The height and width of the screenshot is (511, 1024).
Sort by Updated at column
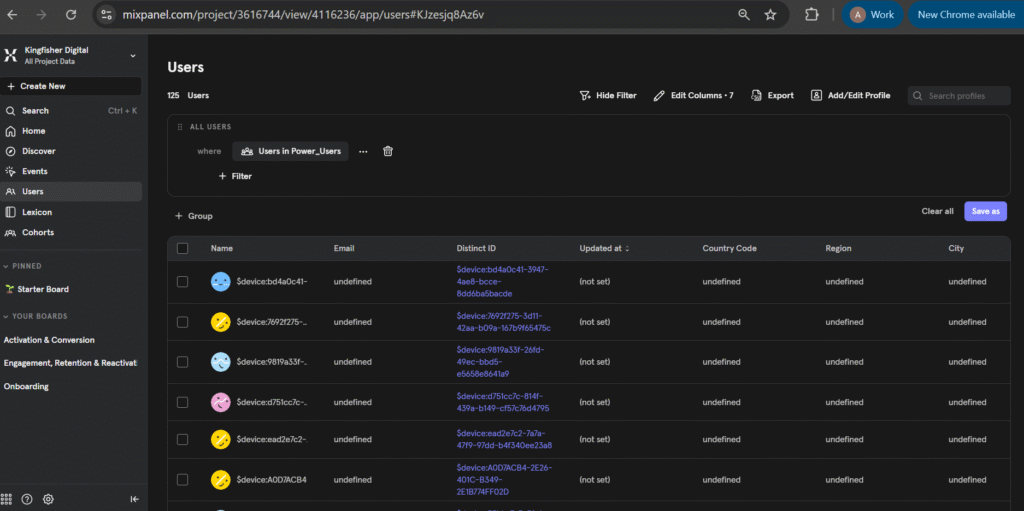(604, 249)
